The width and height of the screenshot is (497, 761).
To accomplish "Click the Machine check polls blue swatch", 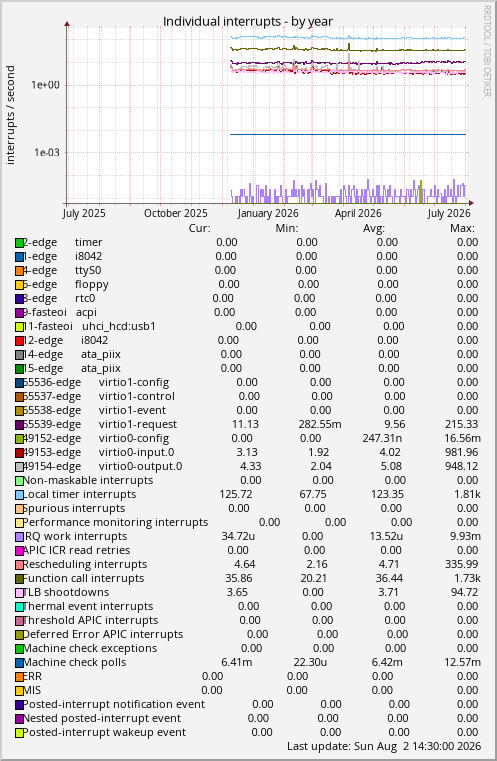I will pyautogui.click(x=19, y=663).
